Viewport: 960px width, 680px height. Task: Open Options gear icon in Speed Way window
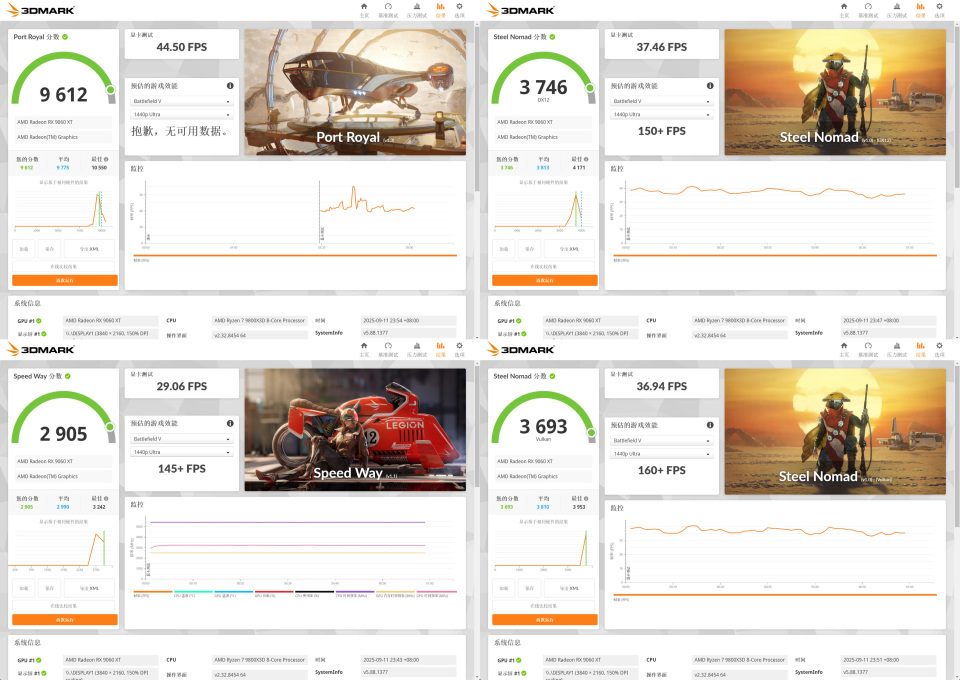click(459, 349)
